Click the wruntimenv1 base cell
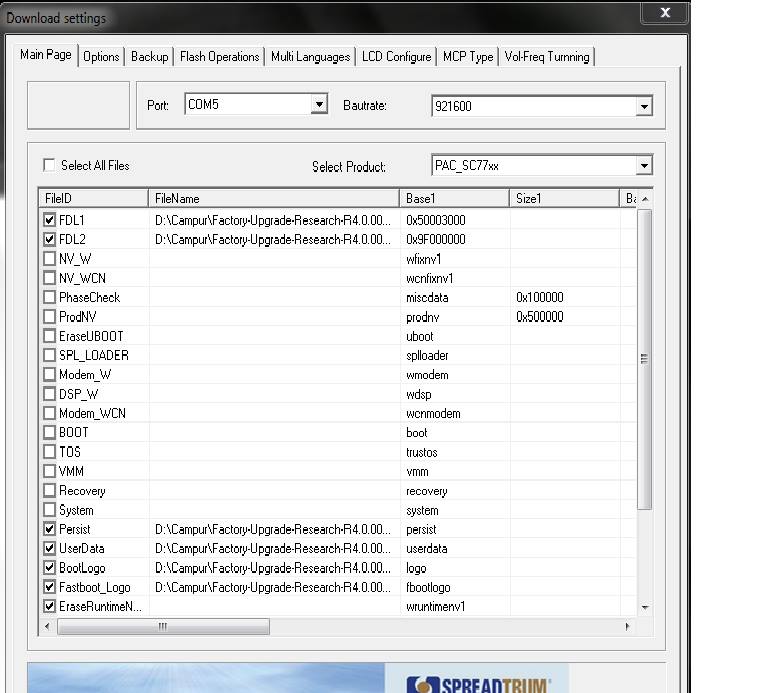This screenshot has height=693, width=768. [435, 607]
